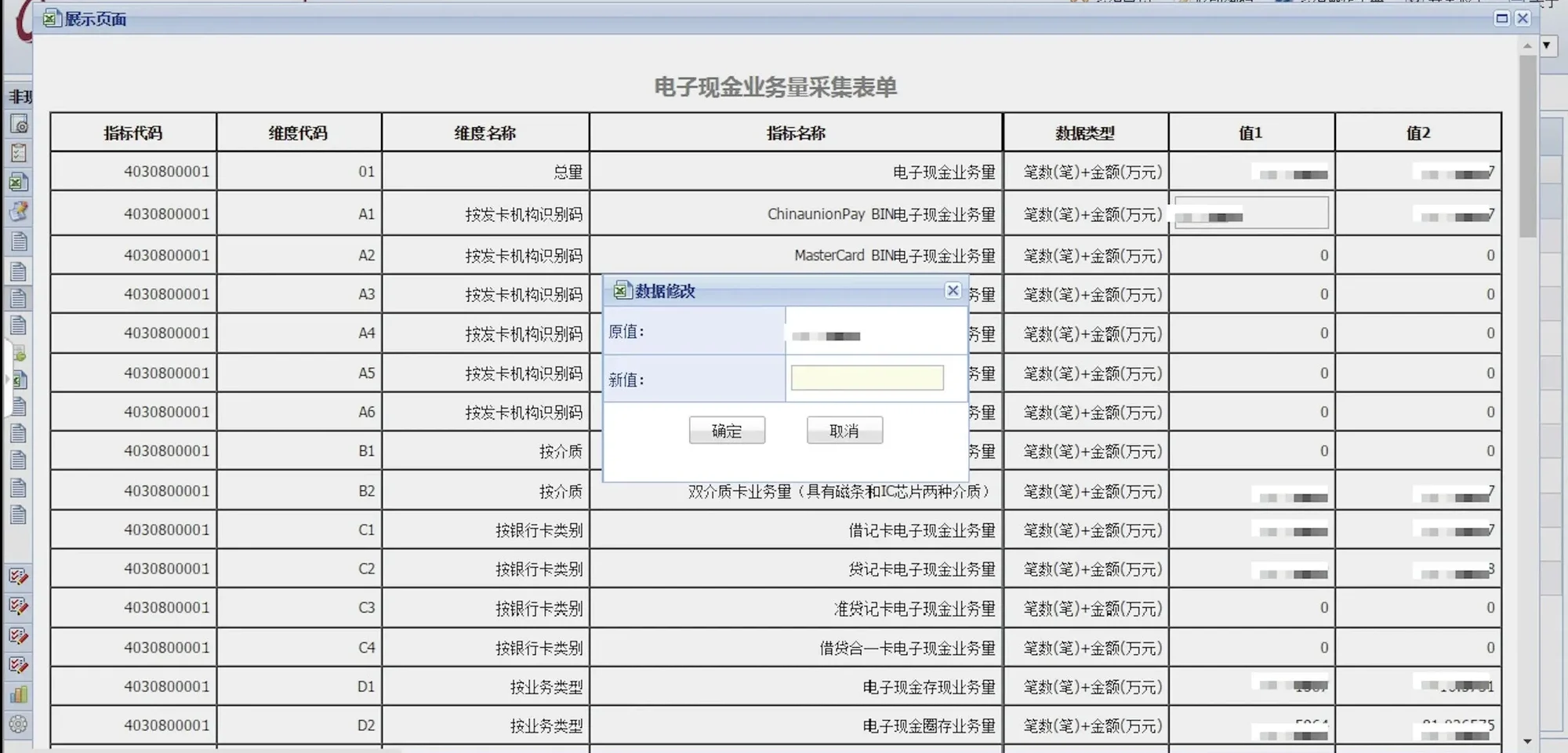The width and height of the screenshot is (1568, 753).
Task: Click the 取消 button in the dialog
Action: (x=844, y=431)
